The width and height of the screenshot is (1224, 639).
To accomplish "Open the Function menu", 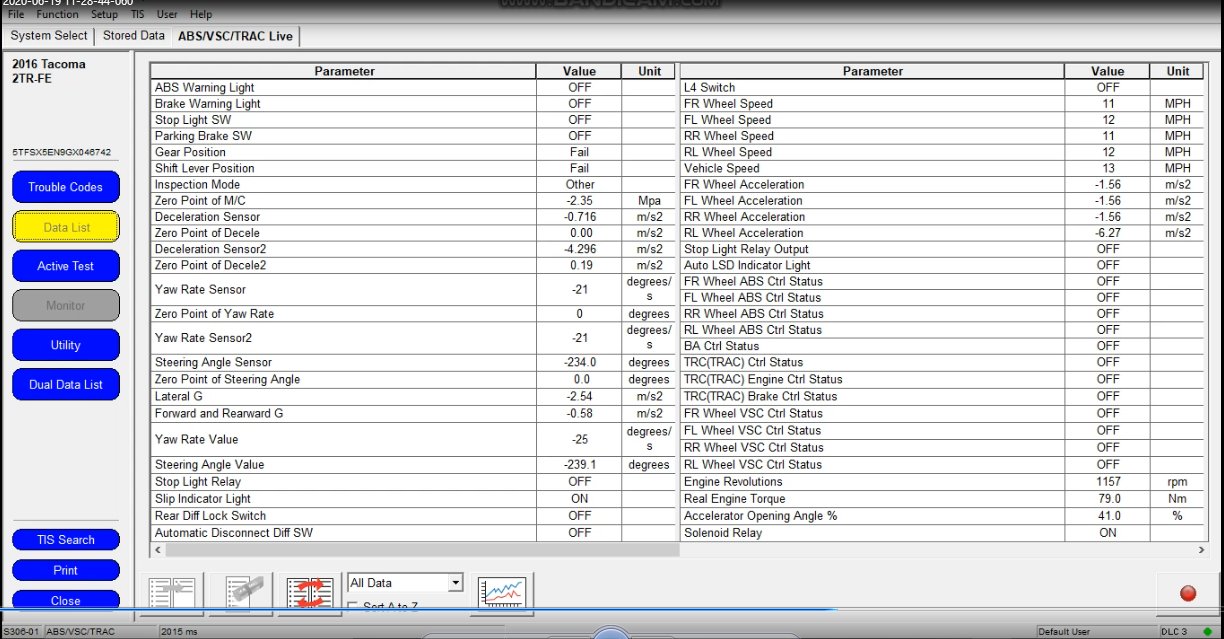I will [57, 15].
